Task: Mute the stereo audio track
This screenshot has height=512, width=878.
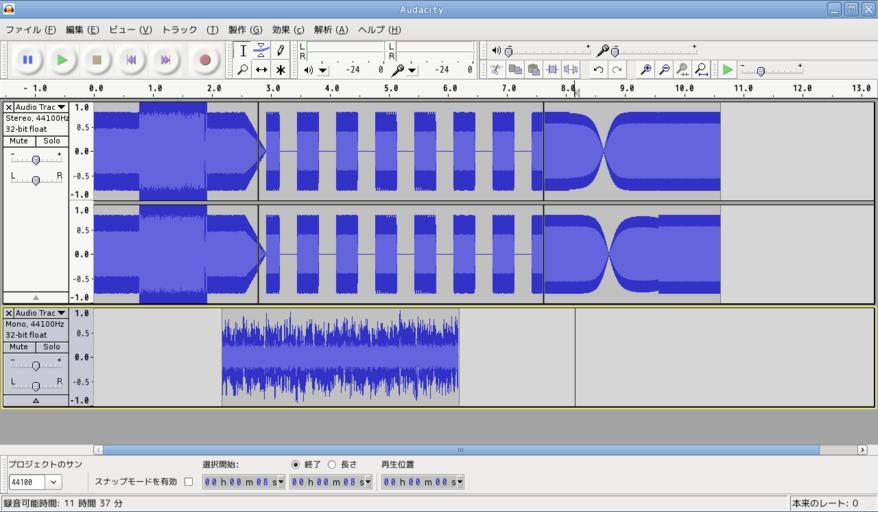Action: coord(19,141)
